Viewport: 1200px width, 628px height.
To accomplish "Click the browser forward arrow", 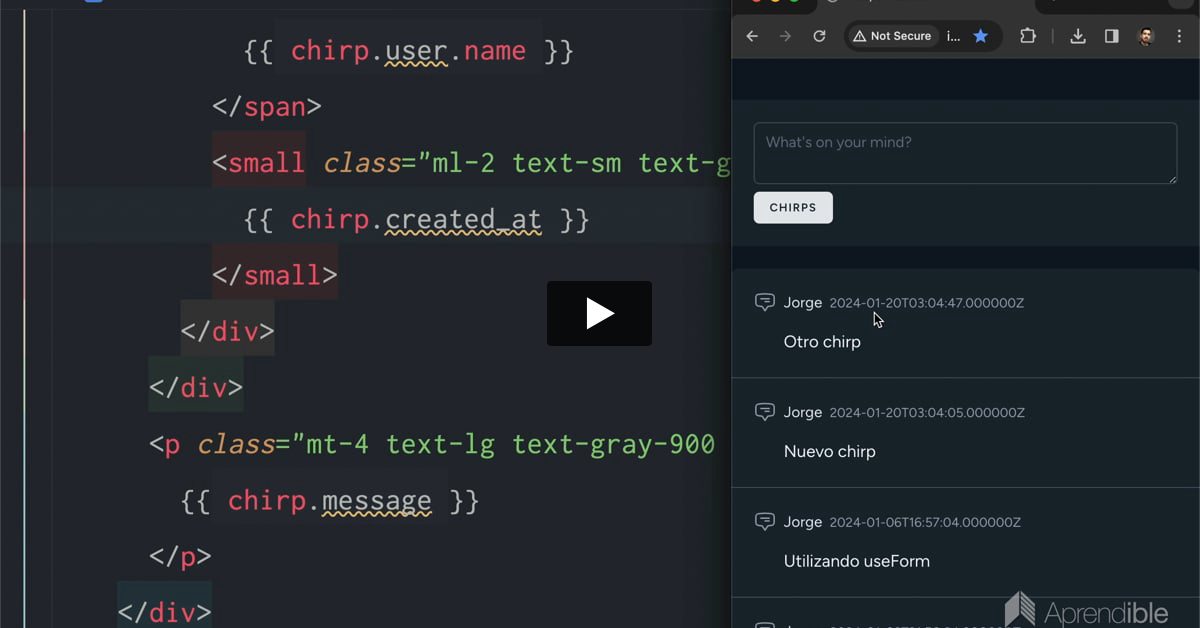I will click(785, 36).
